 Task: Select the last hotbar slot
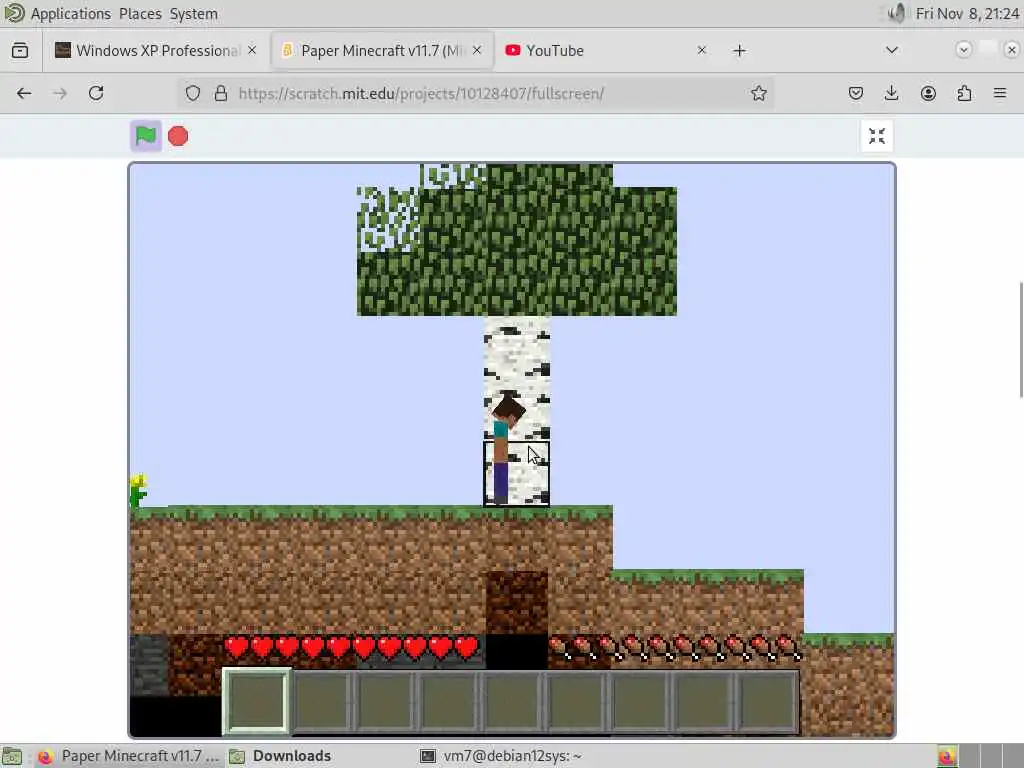click(x=767, y=702)
